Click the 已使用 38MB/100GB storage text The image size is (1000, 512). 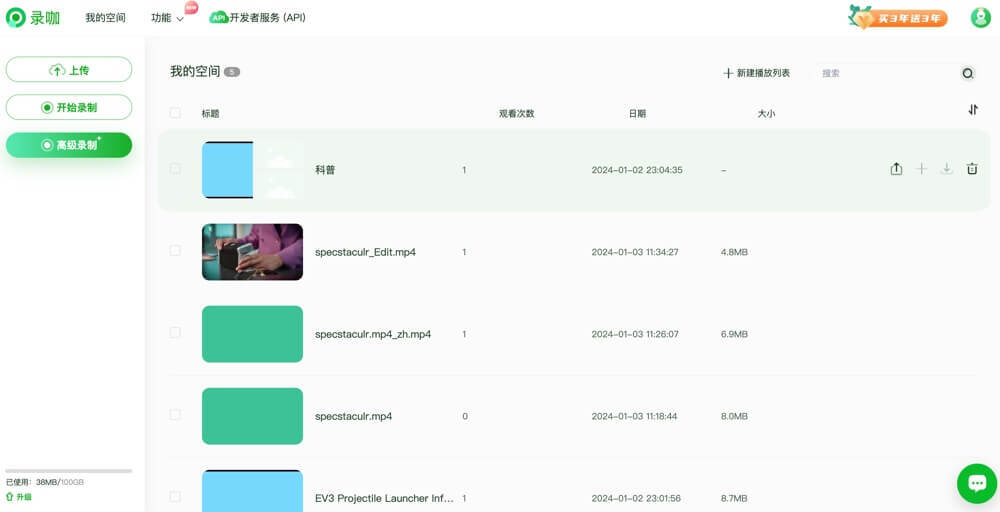tap(45, 483)
